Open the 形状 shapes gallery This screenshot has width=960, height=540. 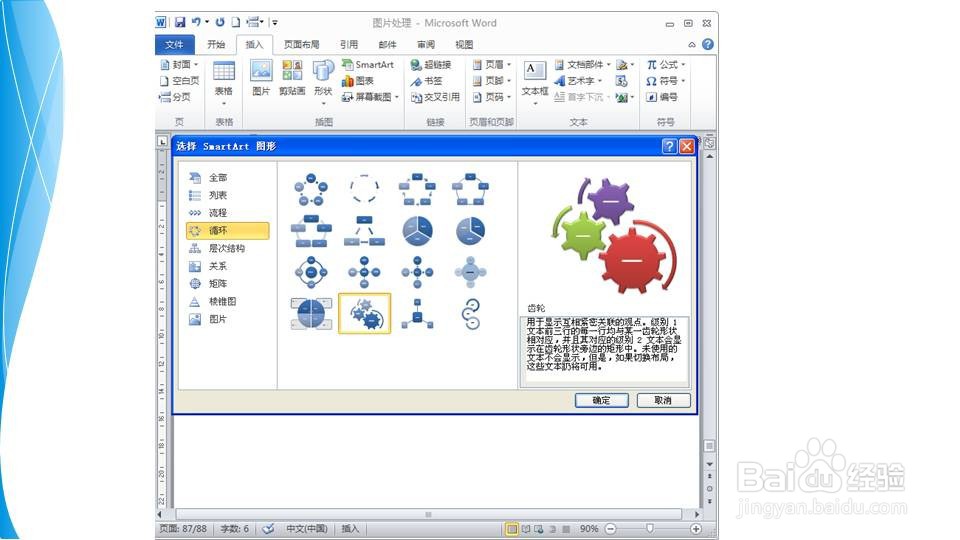coord(323,82)
